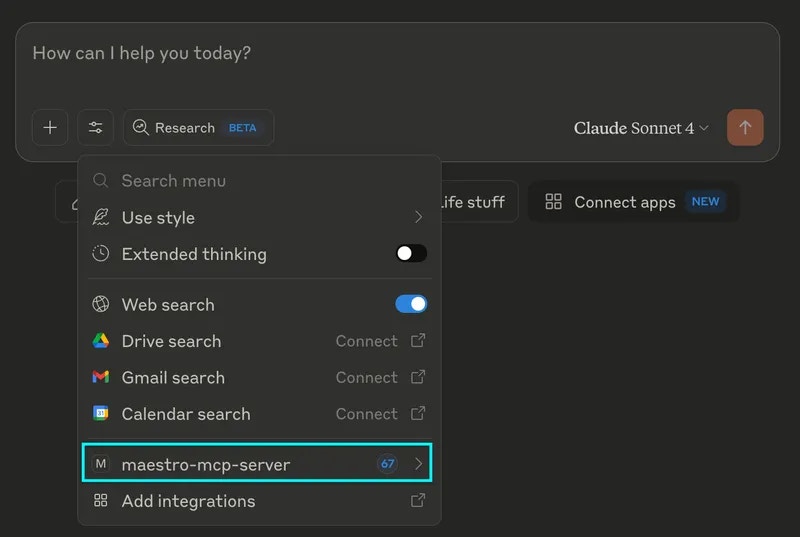This screenshot has width=800, height=537.
Task: Connect Calendar search
Action: [367, 414]
